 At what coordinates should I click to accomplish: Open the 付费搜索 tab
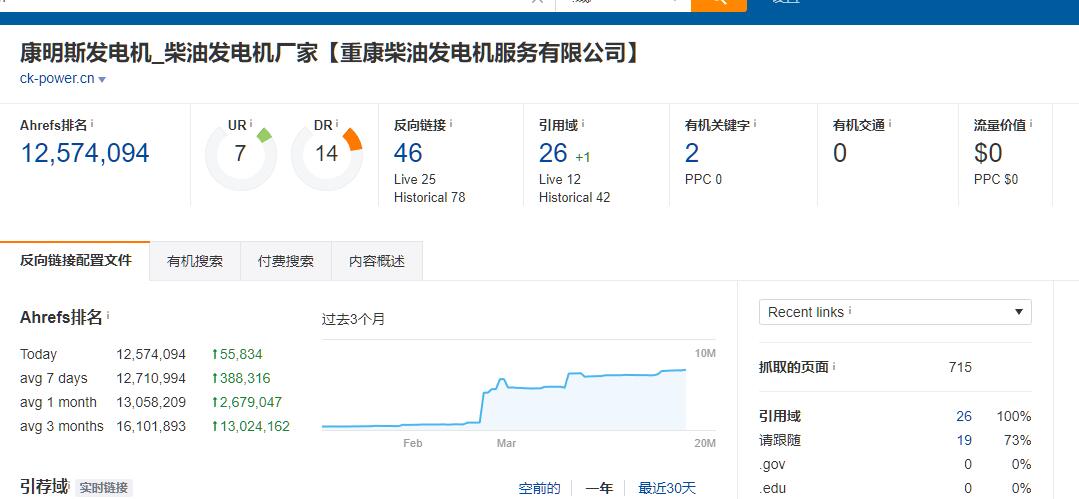286,262
